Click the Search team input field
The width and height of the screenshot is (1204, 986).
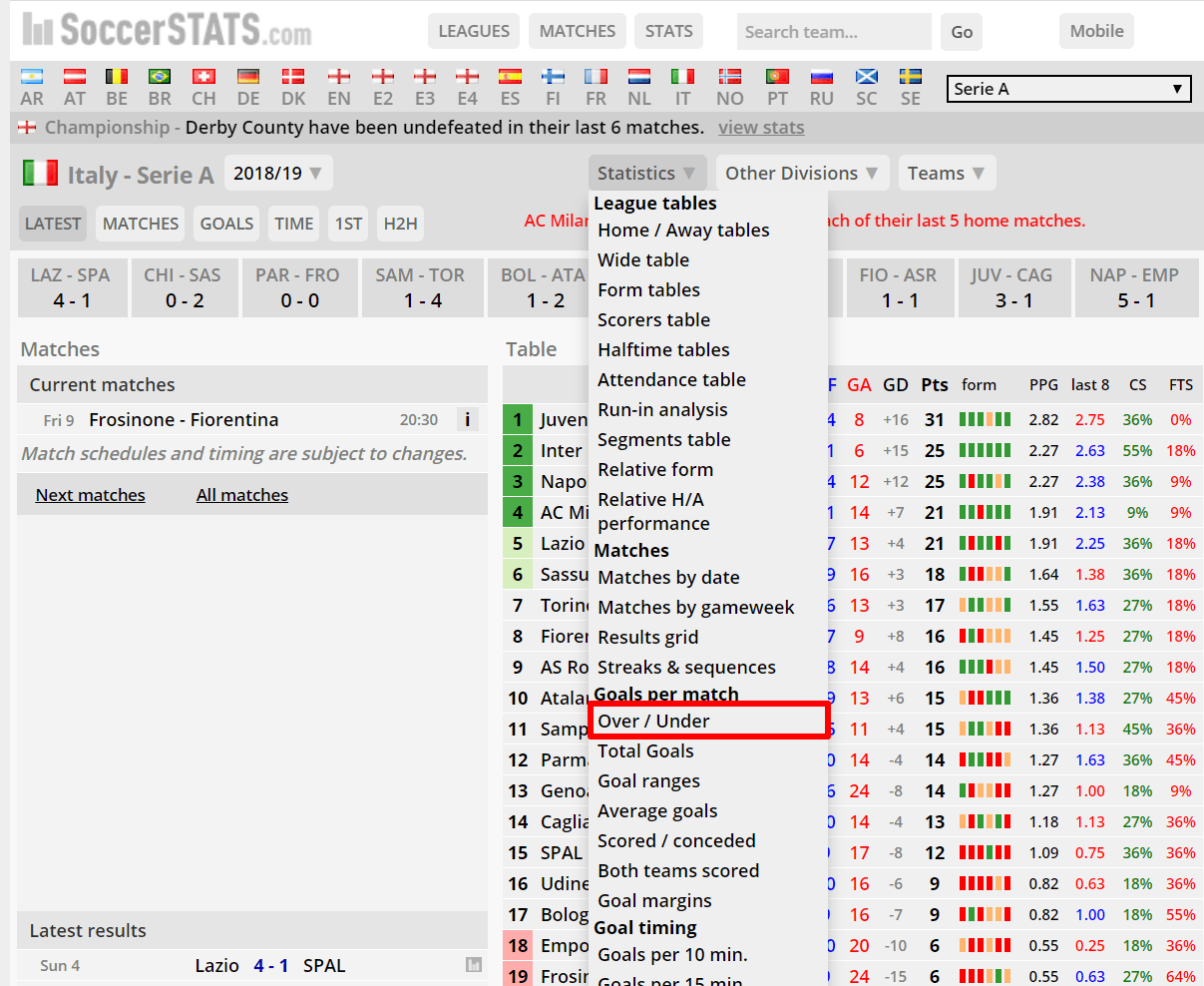pyautogui.click(x=834, y=32)
